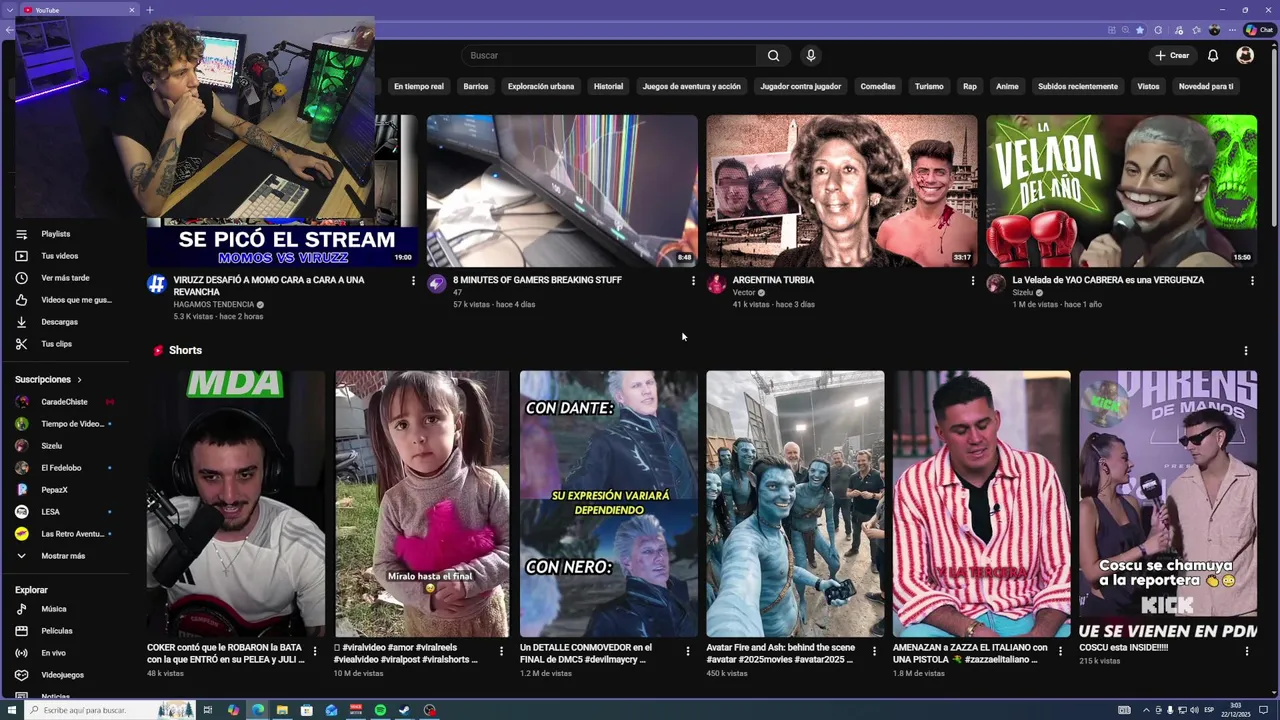Select the Turismo filter chip
Screen dimensions: 1280x720
(929, 87)
